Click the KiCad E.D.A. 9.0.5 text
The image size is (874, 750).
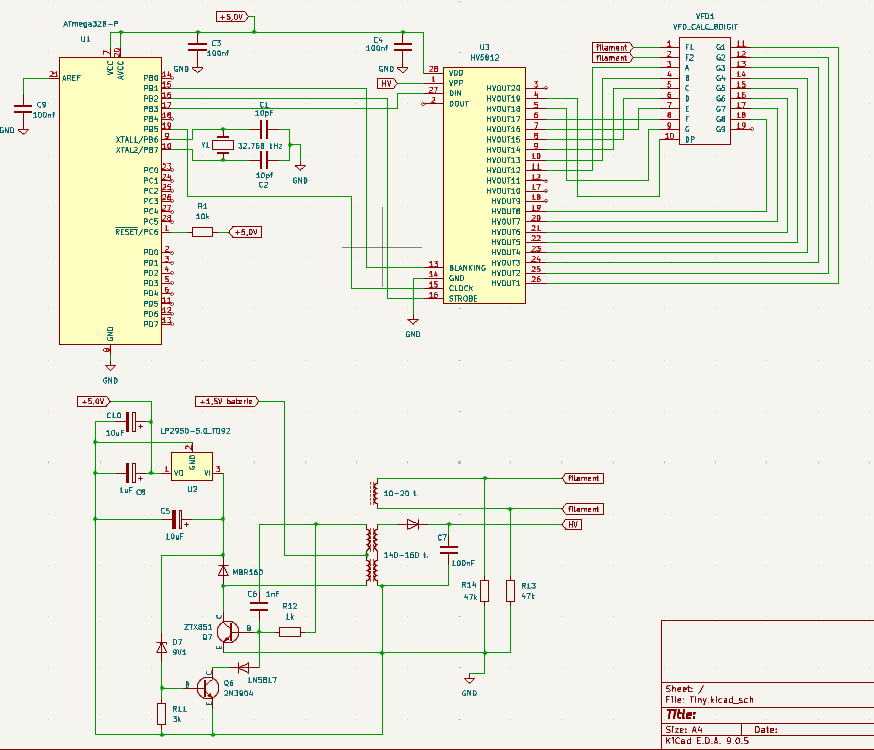point(707,741)
